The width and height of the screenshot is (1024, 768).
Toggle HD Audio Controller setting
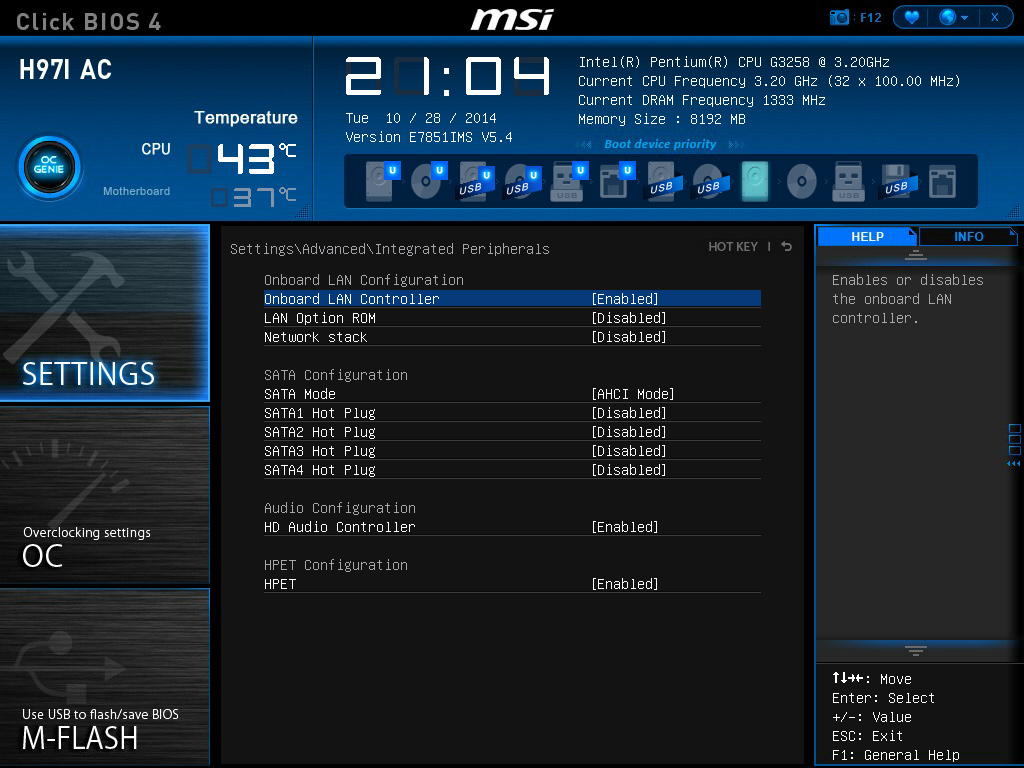click(625, 527)
